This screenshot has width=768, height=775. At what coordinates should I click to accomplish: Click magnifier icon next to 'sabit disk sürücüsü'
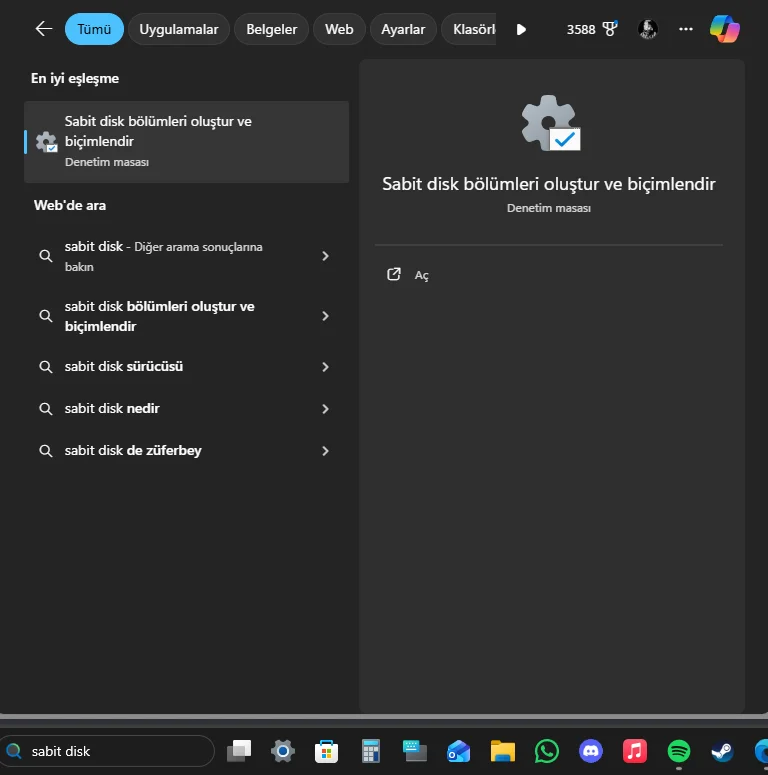tap(45, 367)
